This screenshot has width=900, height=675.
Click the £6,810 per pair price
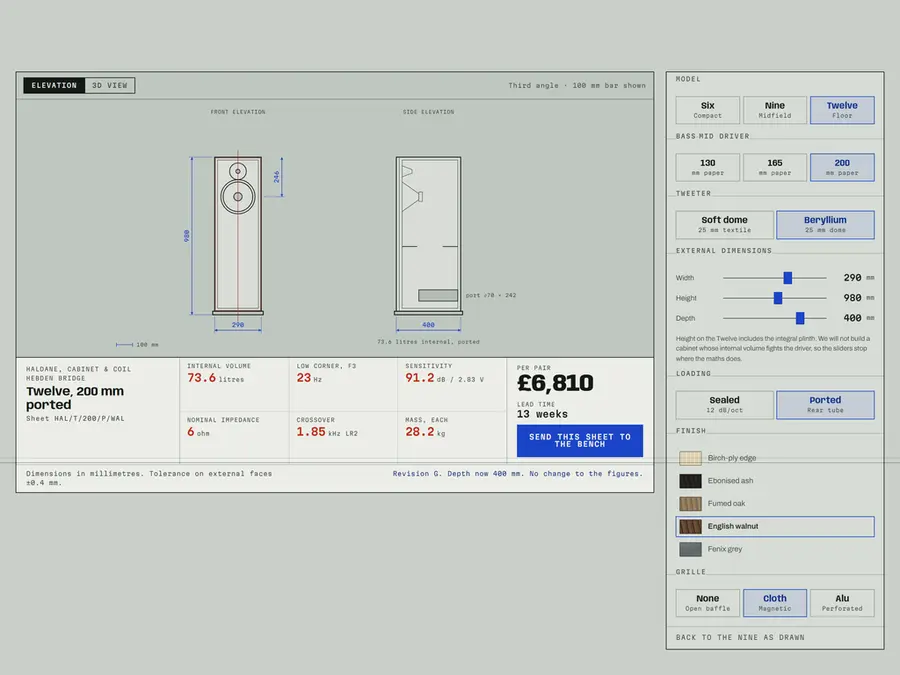[x=555, y=383]
